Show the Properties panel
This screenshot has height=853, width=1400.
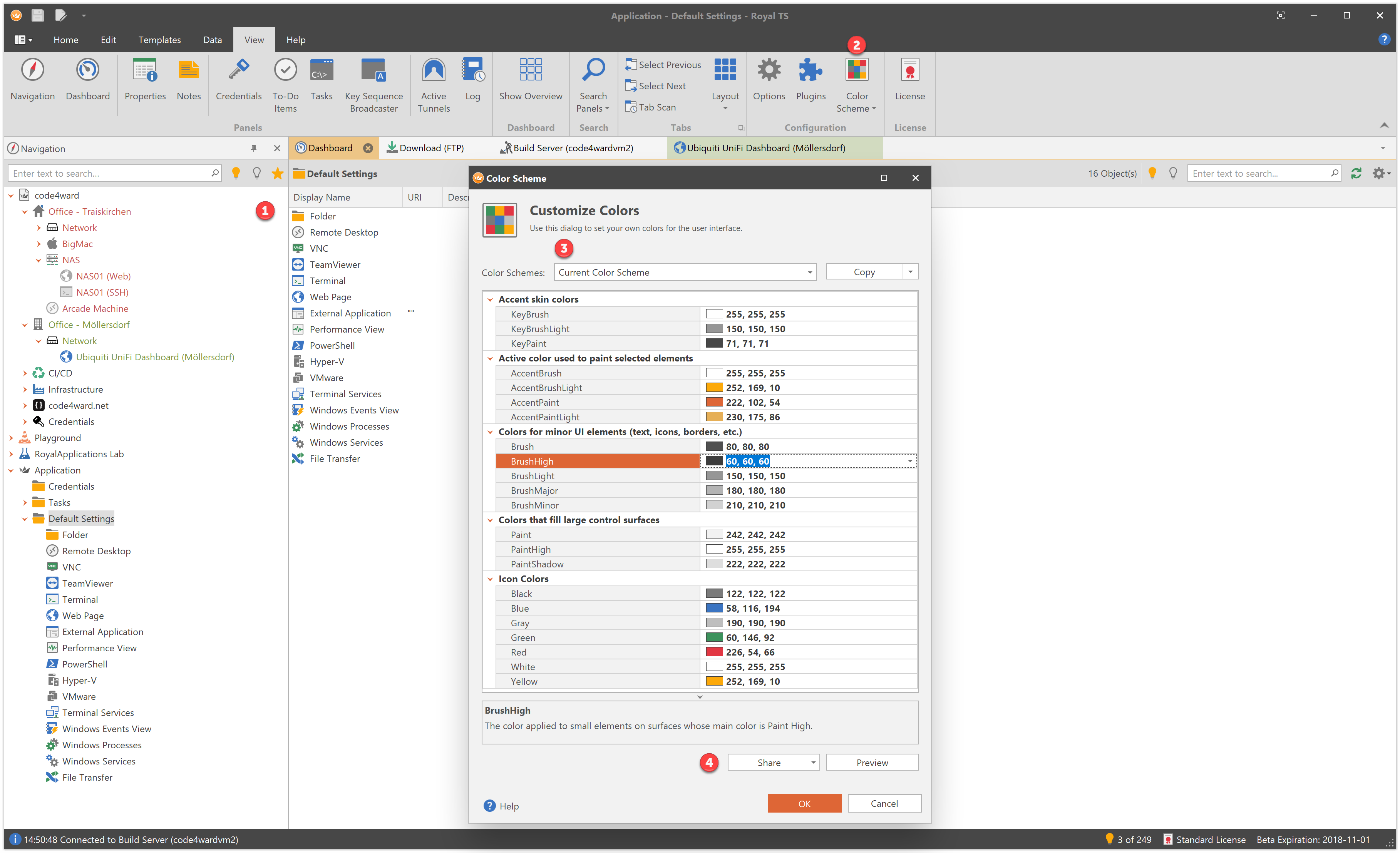coord(145,80)
